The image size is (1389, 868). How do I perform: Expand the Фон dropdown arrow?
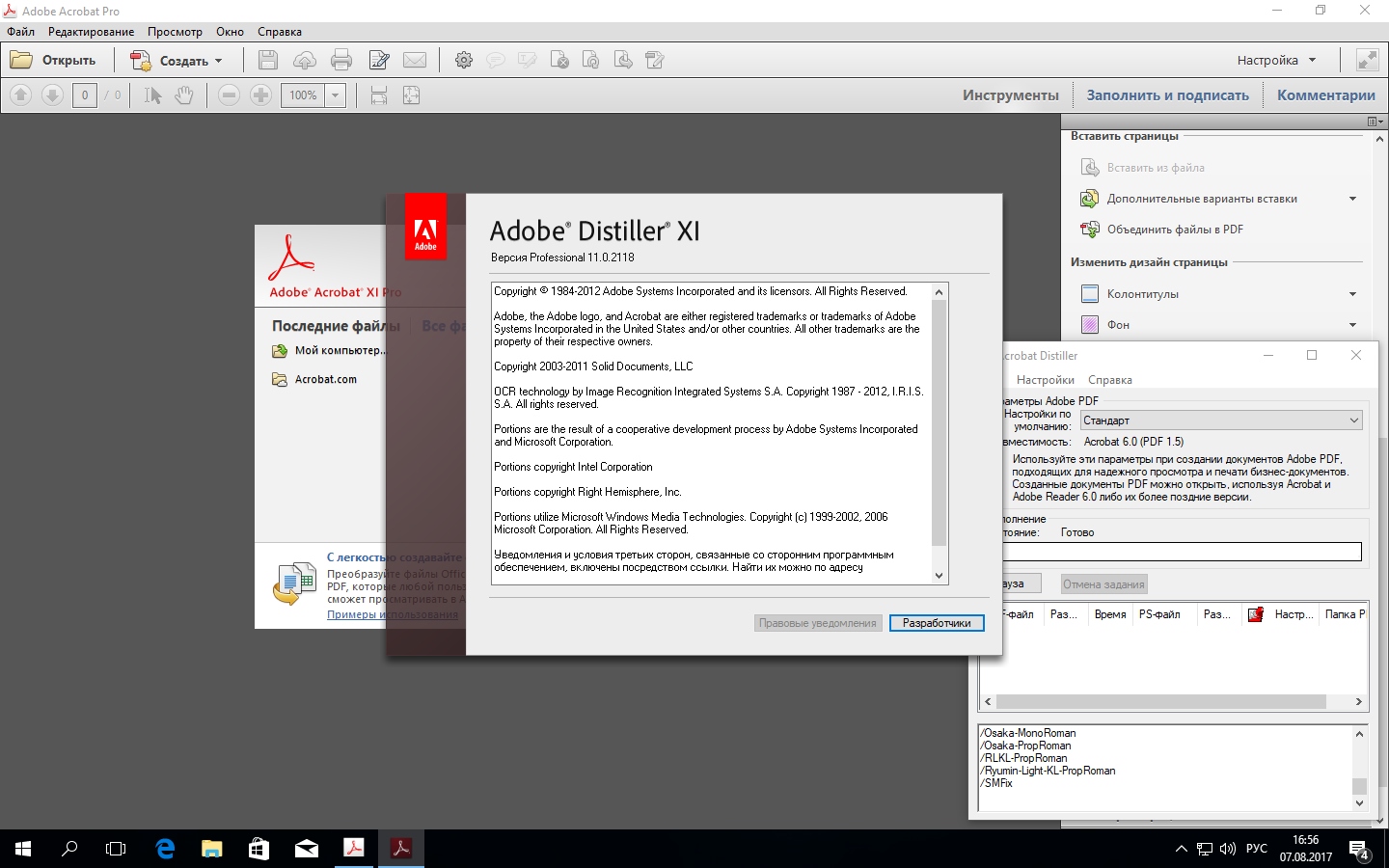click(x=1352, y=325)
